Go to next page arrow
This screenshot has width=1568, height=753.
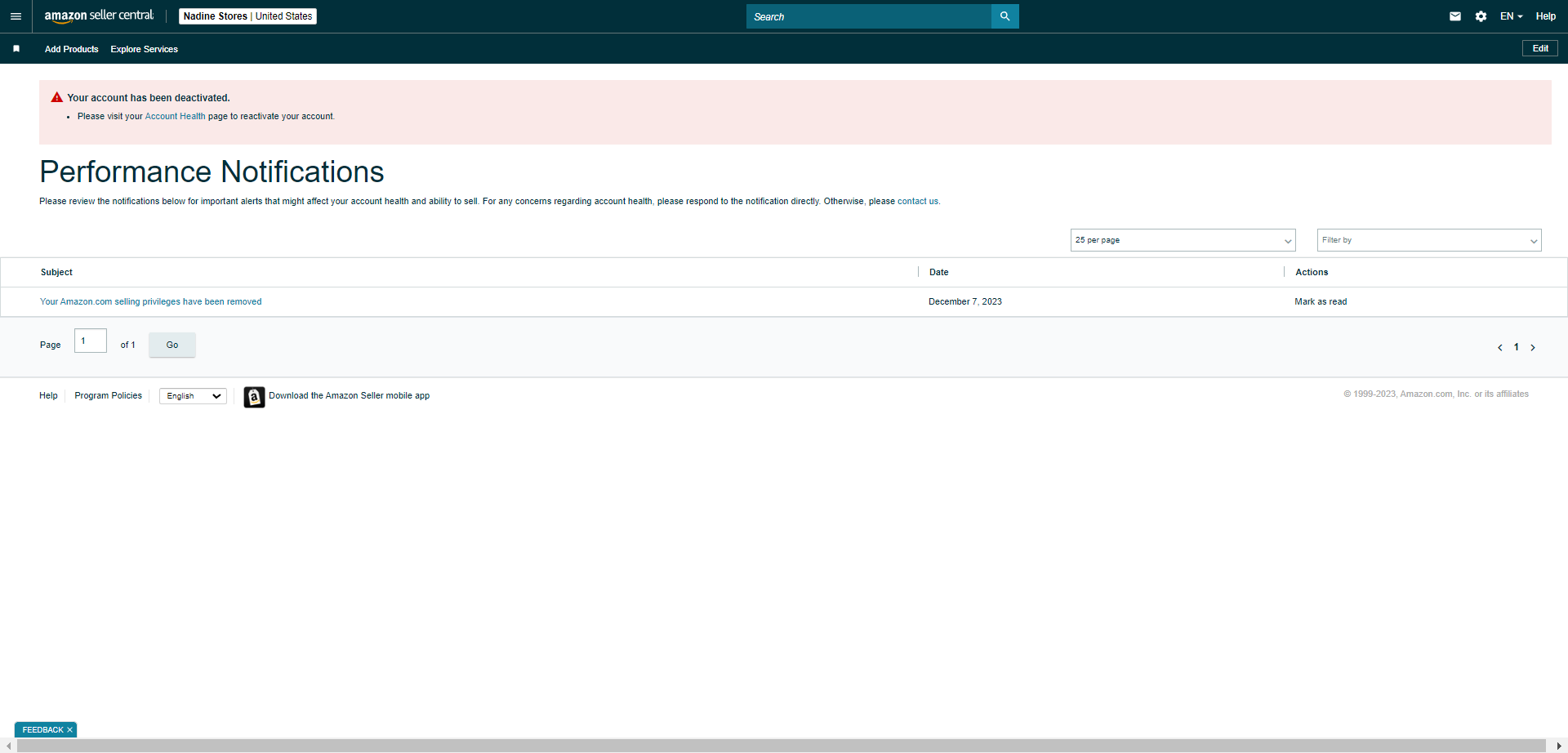point(1533,348)
